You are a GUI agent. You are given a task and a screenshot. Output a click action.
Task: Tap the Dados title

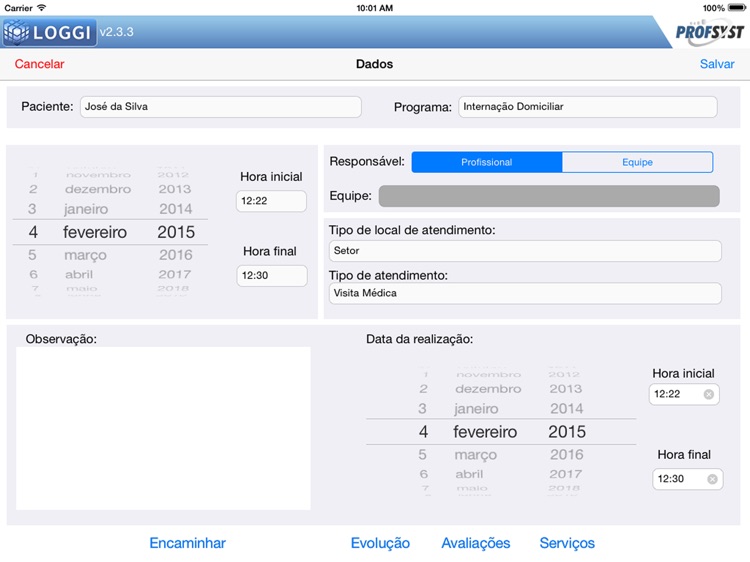click(375, 64)
